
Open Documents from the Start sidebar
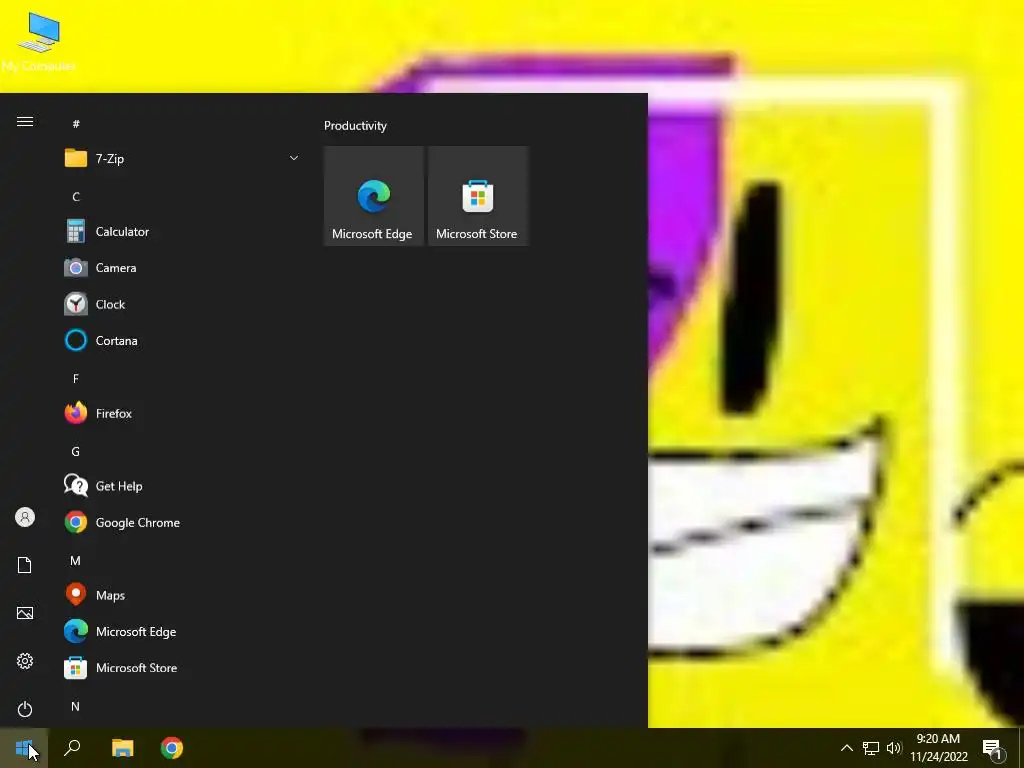pyautogui.click(x=25, y=566)
